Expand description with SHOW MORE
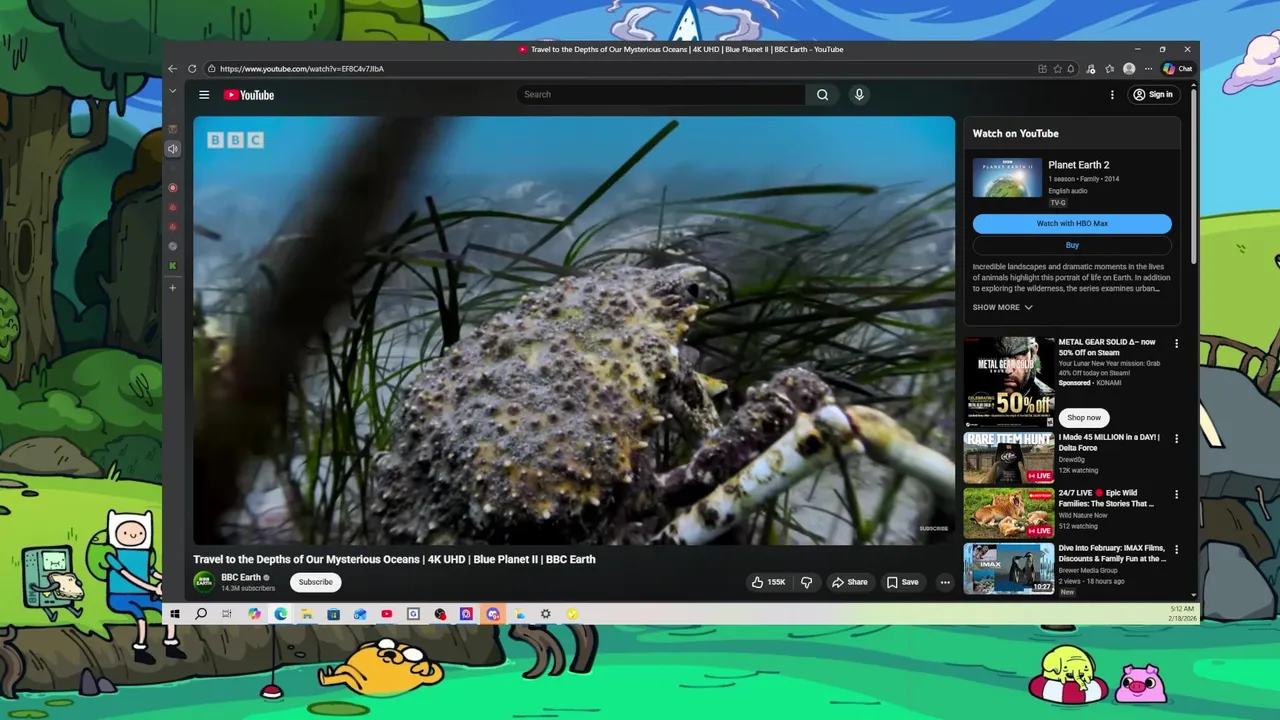The width and height of the screenshot is (1280, 720). pos(1002,307)
